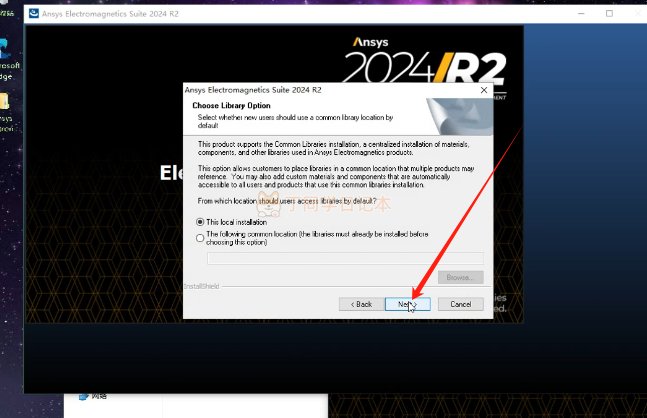647x418 pixels.
Task: Click the Ansys app icon in the title bar
Action: 33,14
